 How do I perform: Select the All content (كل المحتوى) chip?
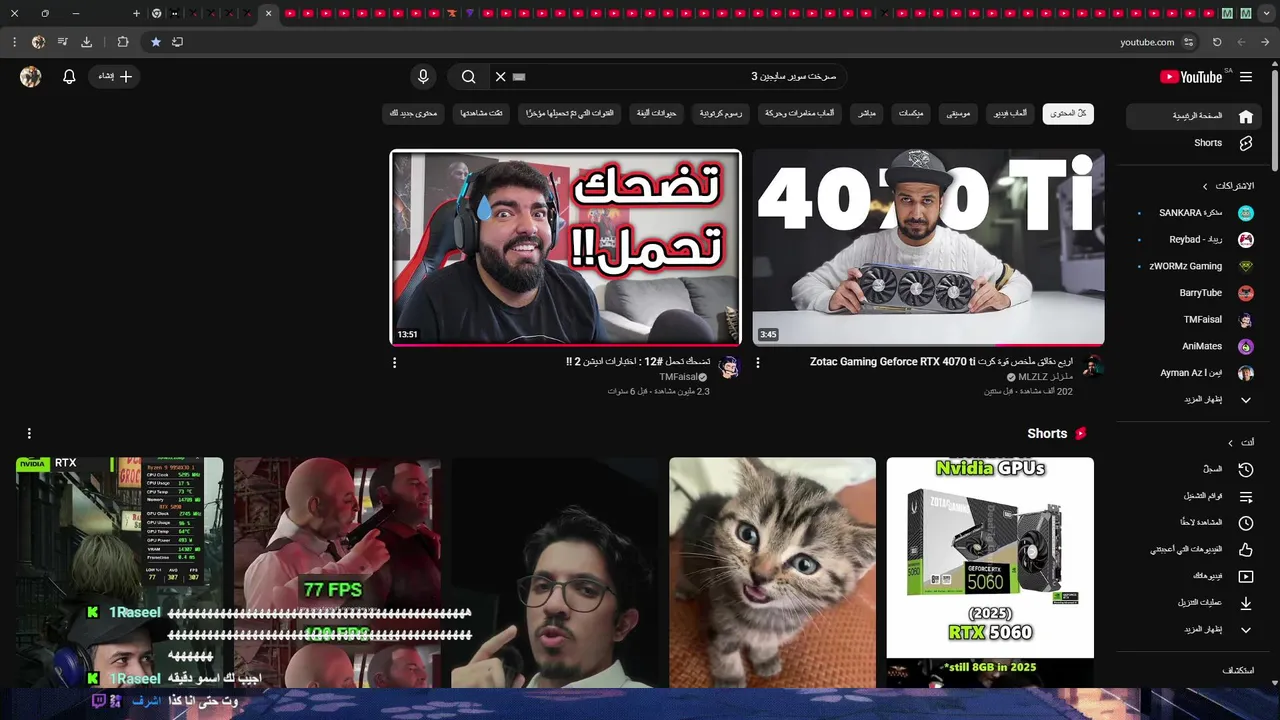pos(1068,114)
